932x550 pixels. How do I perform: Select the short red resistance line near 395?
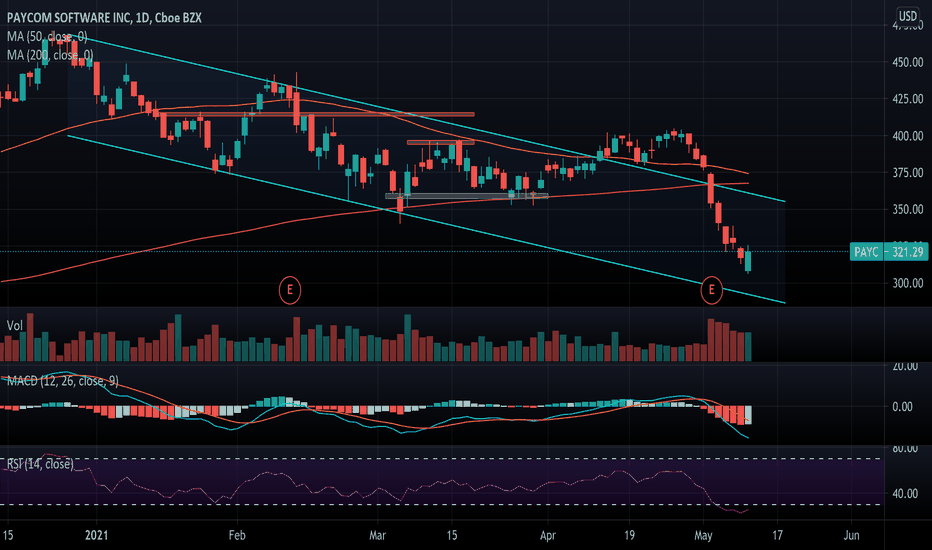click(440, 142)
